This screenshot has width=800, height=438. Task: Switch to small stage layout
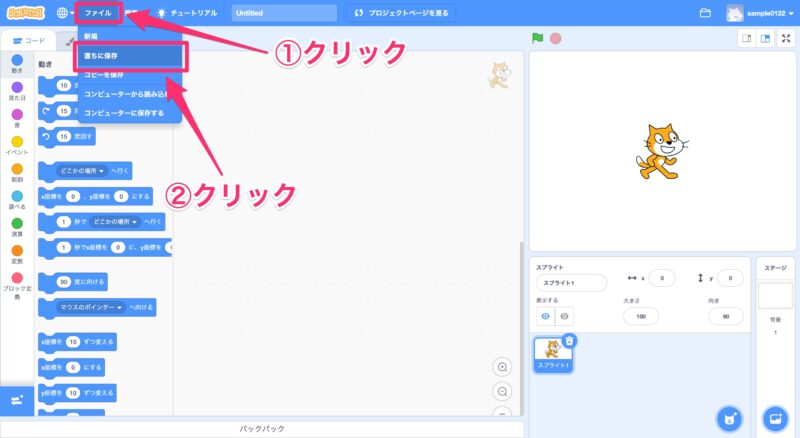pyautogui.click(x=745, y=39)
